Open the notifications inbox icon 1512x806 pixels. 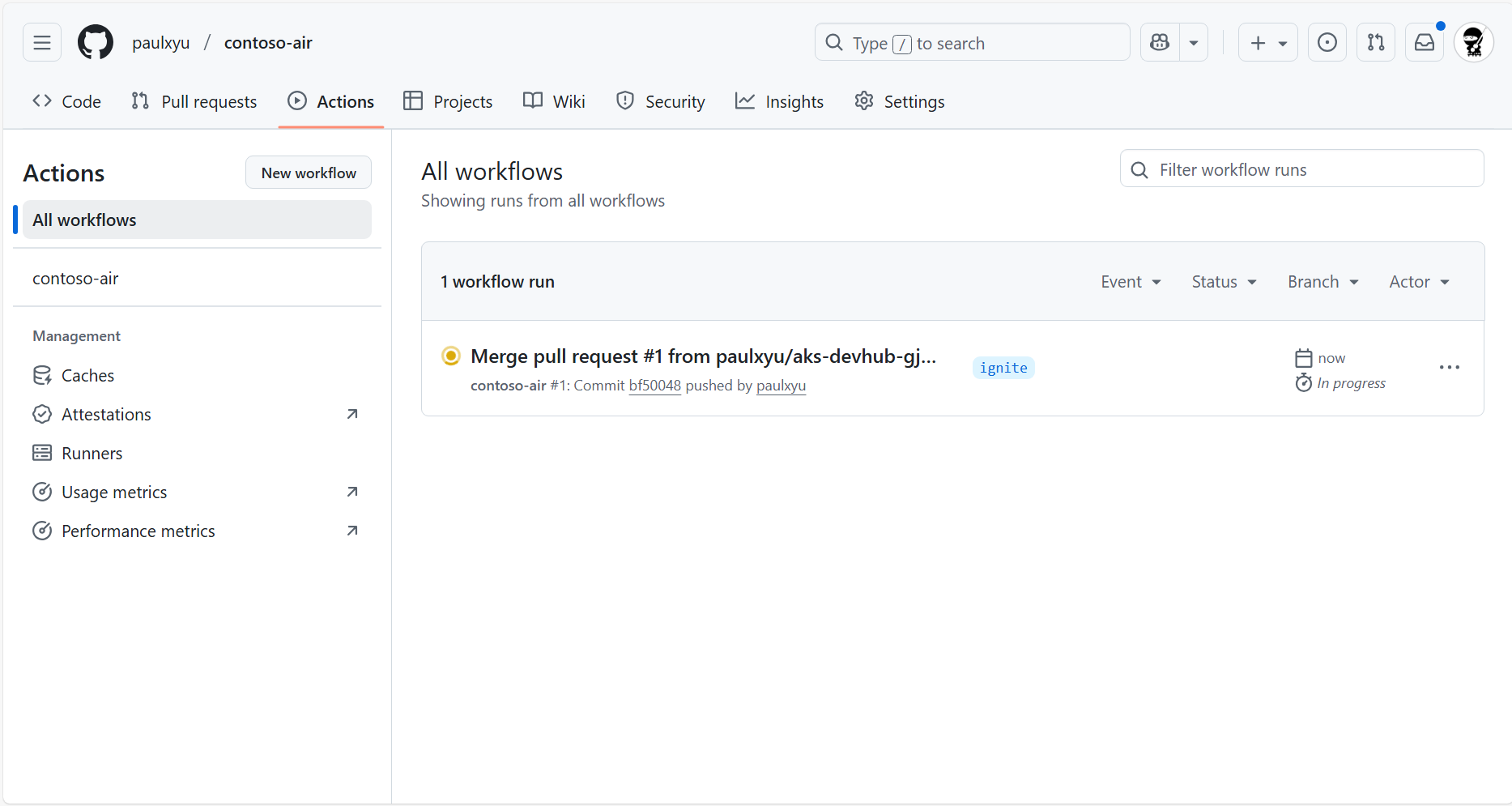1425,42
